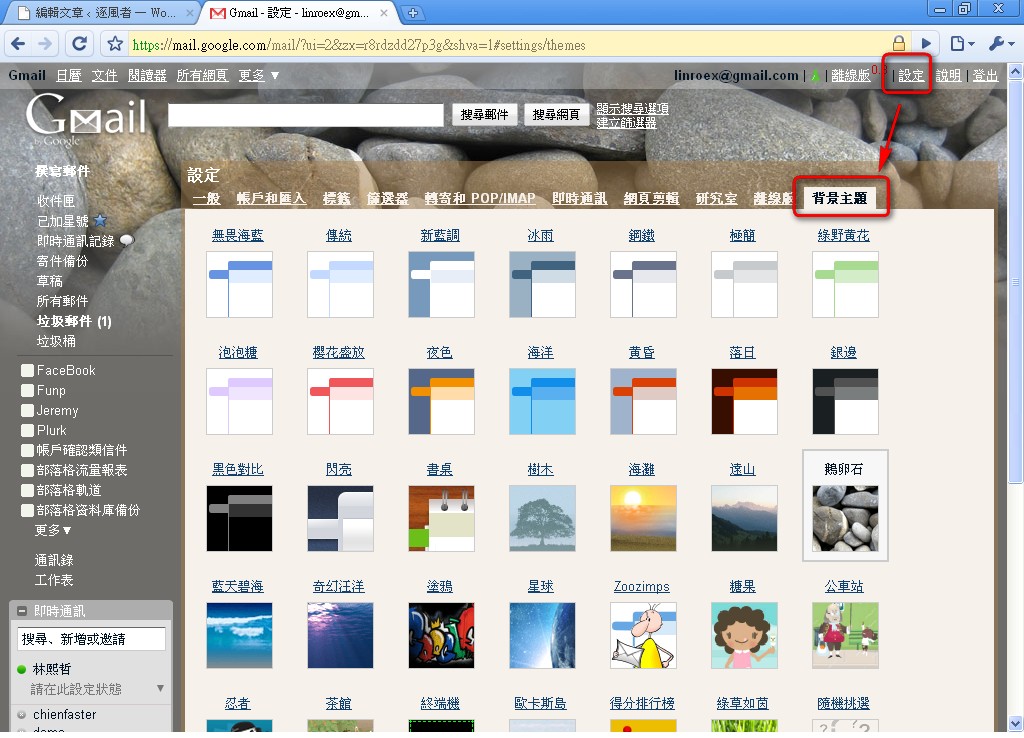Open a new browser tab
This screenshot has width=1024, height=738.
point(413,12)
